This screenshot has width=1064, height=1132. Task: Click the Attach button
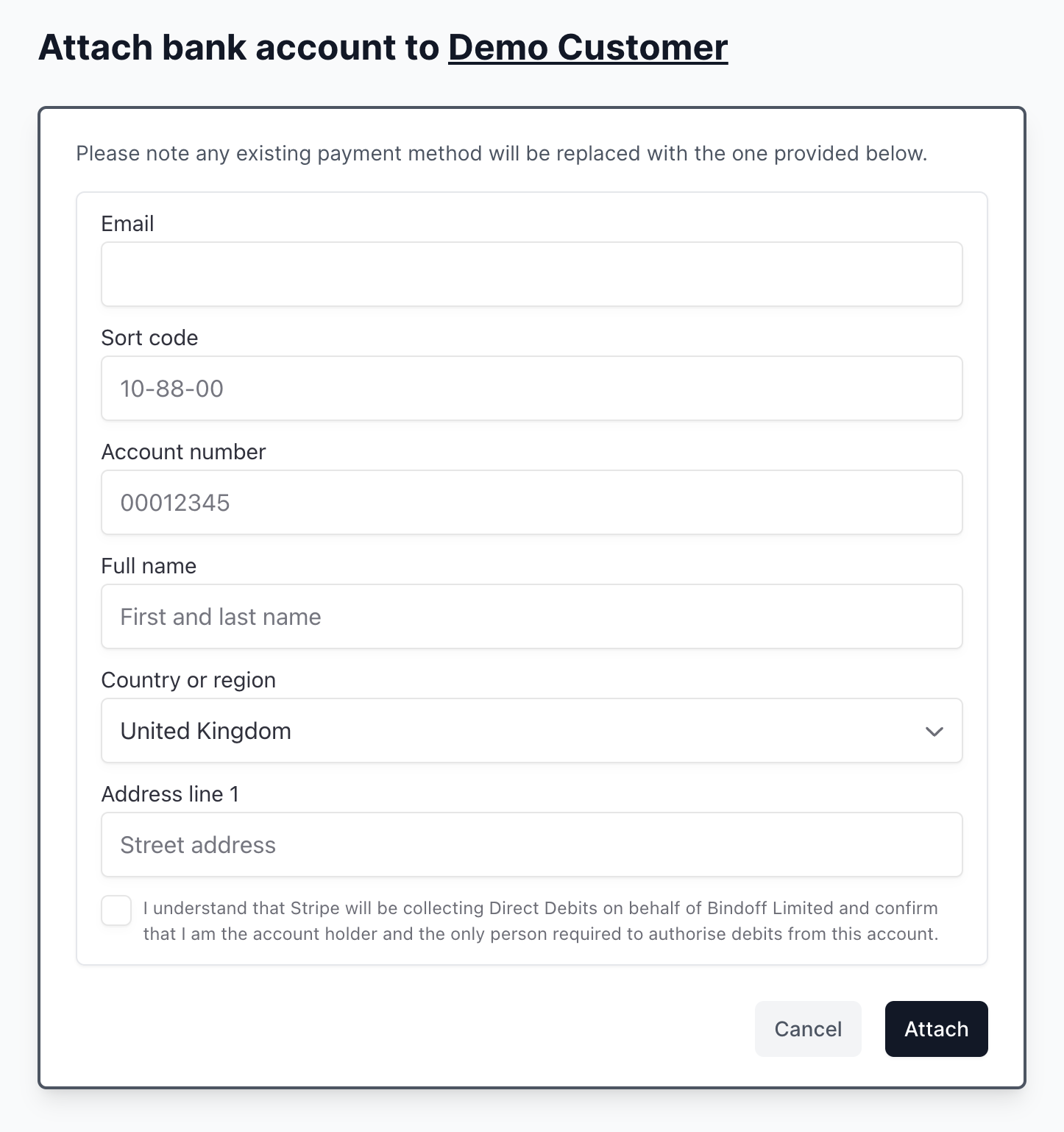(936, 1029)
